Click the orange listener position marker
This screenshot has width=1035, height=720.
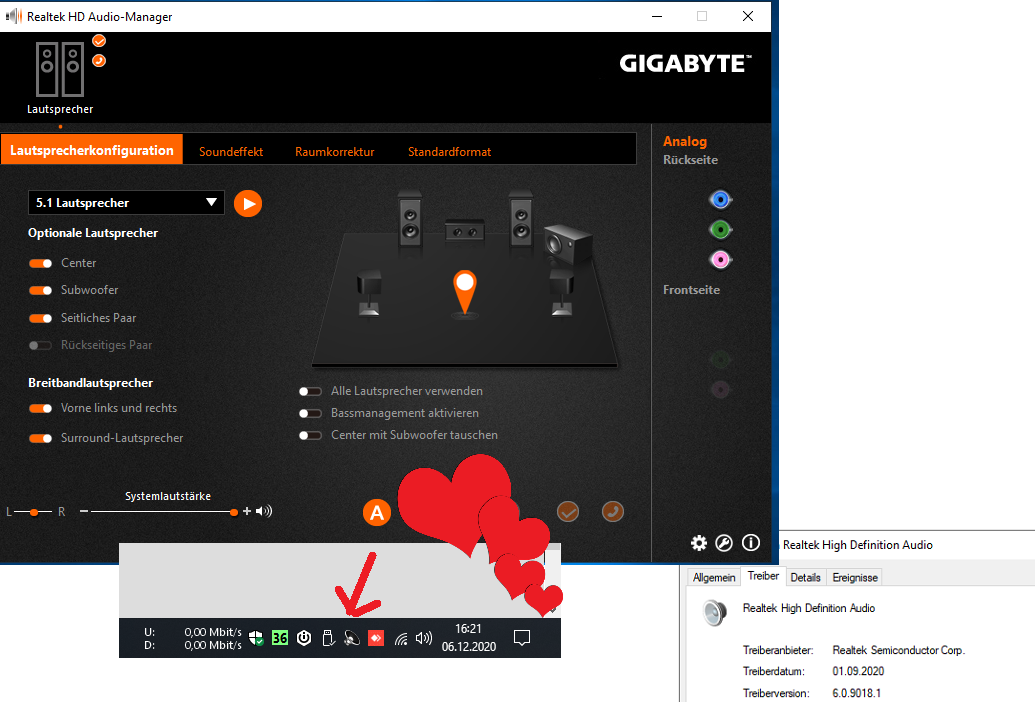[465, 292]
